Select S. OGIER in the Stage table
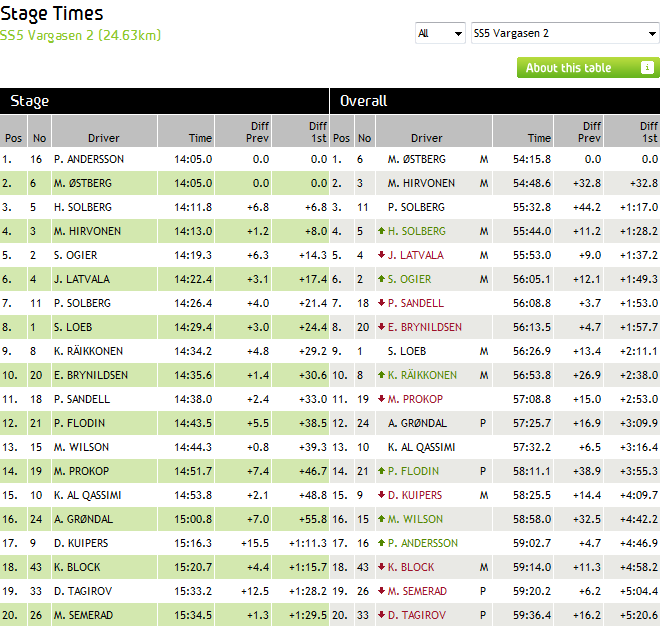 coord(75,255)
